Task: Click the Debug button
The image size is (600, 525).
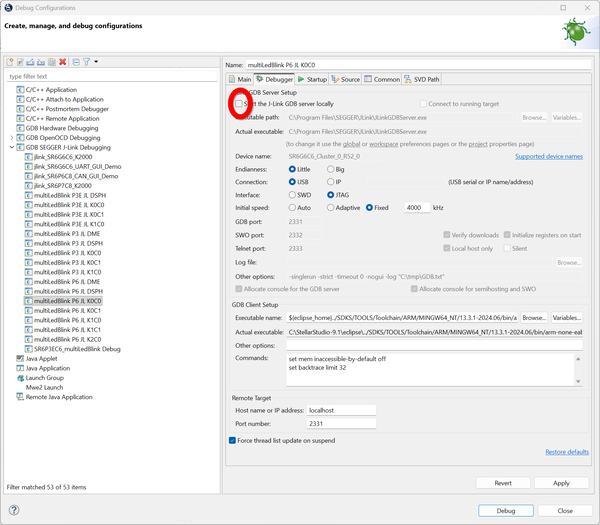Action: 505,510
